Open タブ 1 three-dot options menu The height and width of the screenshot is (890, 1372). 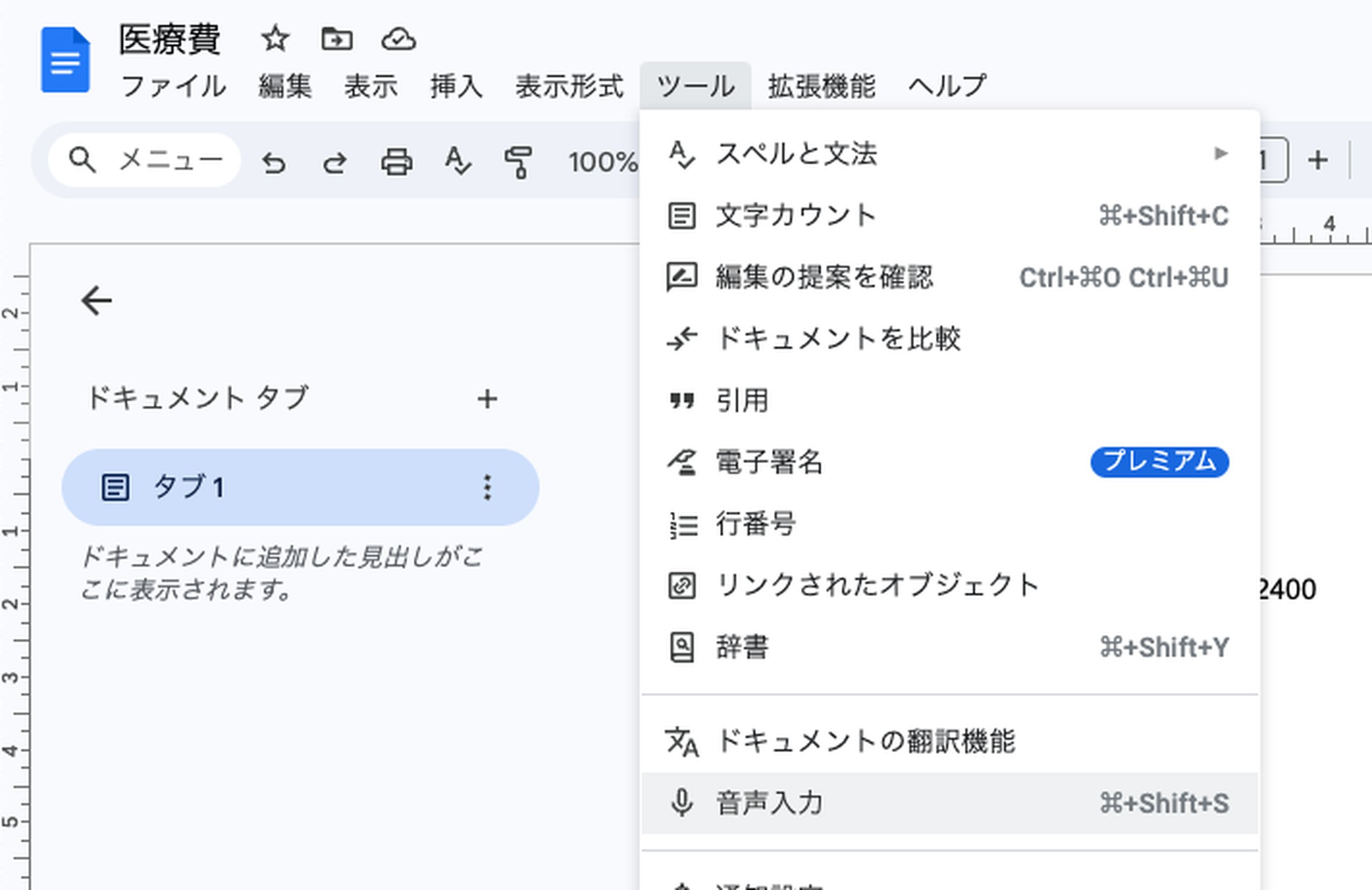(x=487, y=488)
